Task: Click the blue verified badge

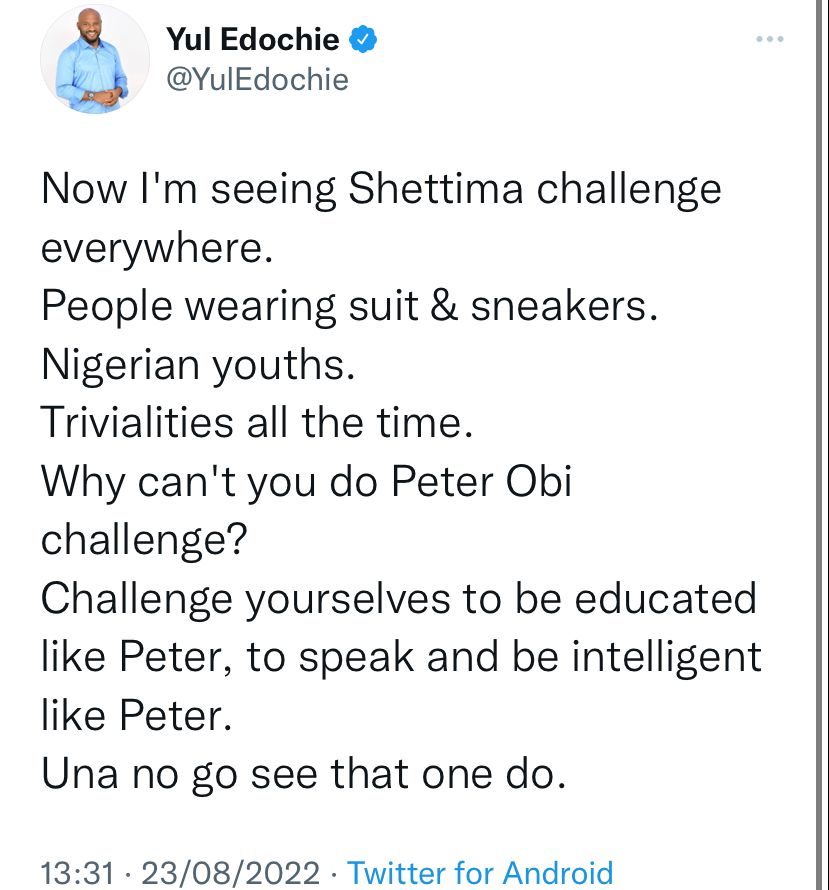Action: click(363, 40)
